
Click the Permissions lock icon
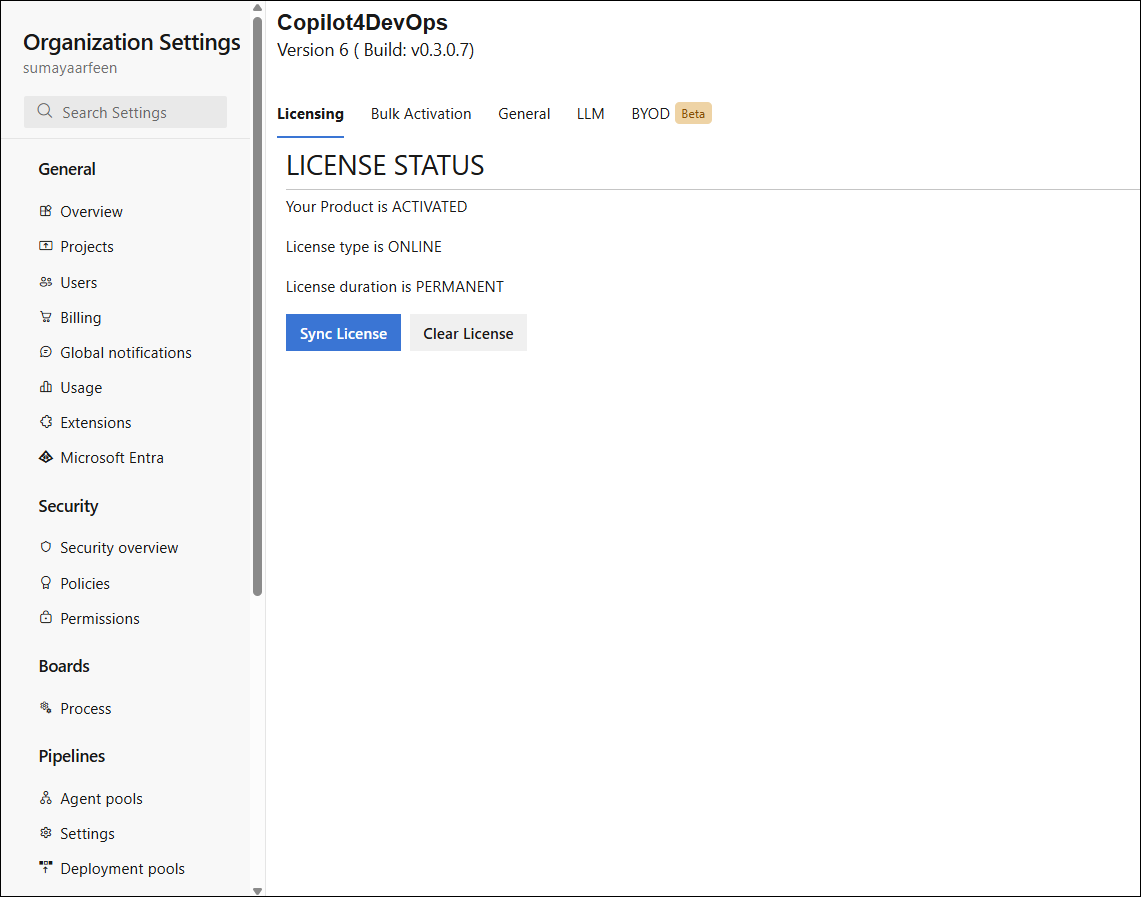click(x=46, y=618)
